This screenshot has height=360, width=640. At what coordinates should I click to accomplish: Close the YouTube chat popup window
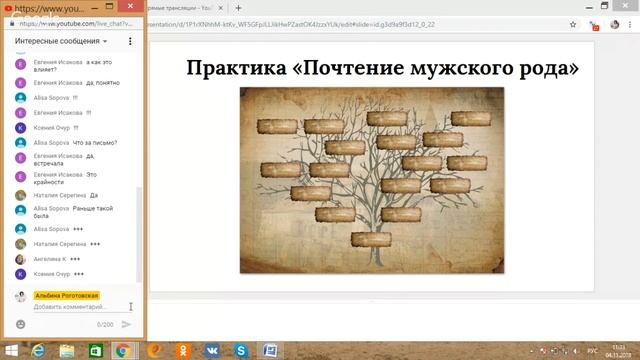(130, 6)
